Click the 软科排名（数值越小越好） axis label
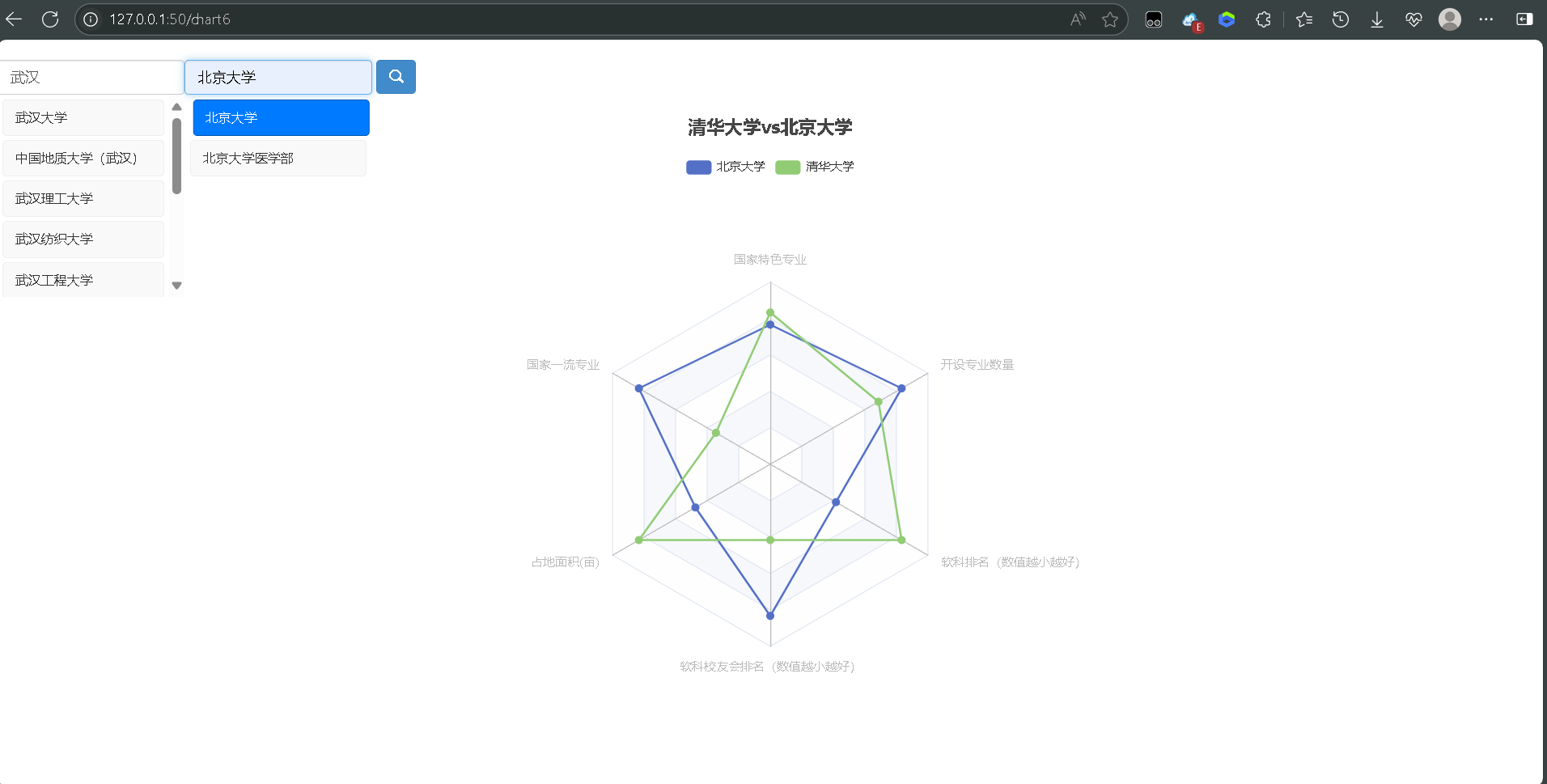The image size is (1547, 784). (1010, 562)
